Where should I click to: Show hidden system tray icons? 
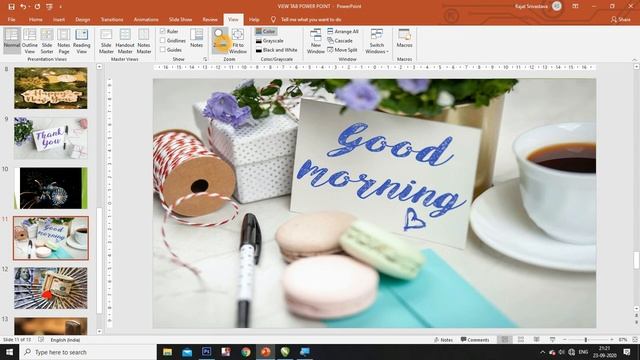point(542,352)
